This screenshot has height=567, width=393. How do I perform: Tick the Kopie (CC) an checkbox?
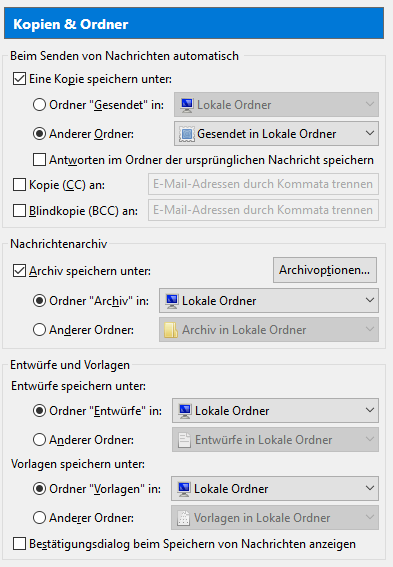[x=20, y=185]
